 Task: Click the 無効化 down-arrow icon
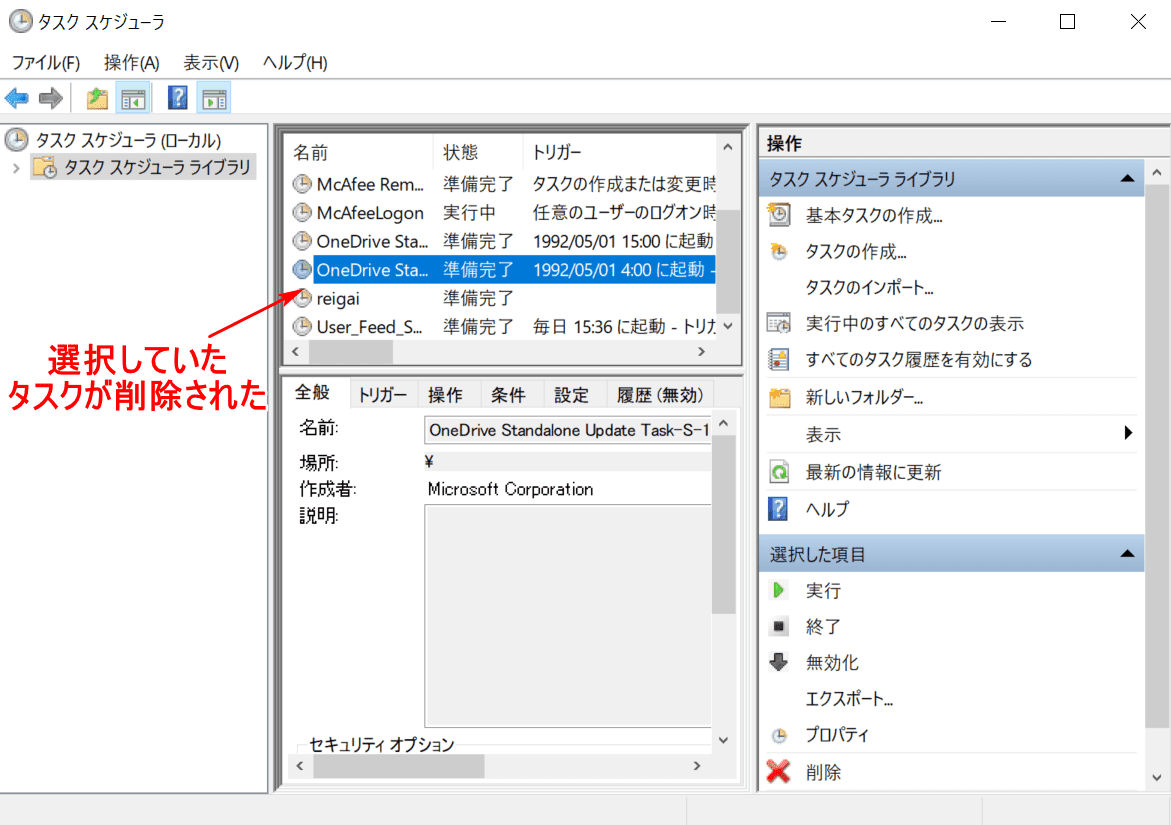[778, 662]
